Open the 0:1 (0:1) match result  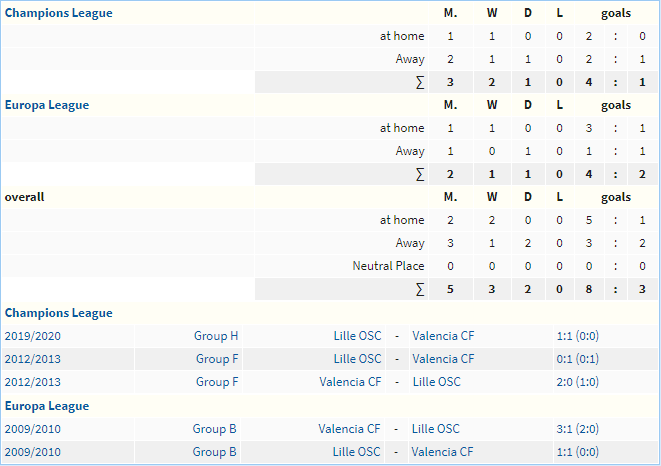(x=578, y=359)
